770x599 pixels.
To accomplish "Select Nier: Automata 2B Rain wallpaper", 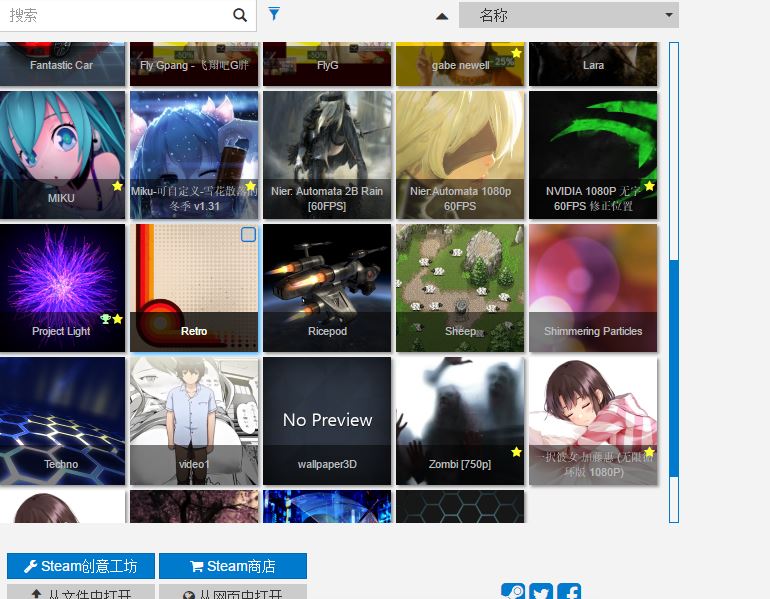I will point(327,155).
